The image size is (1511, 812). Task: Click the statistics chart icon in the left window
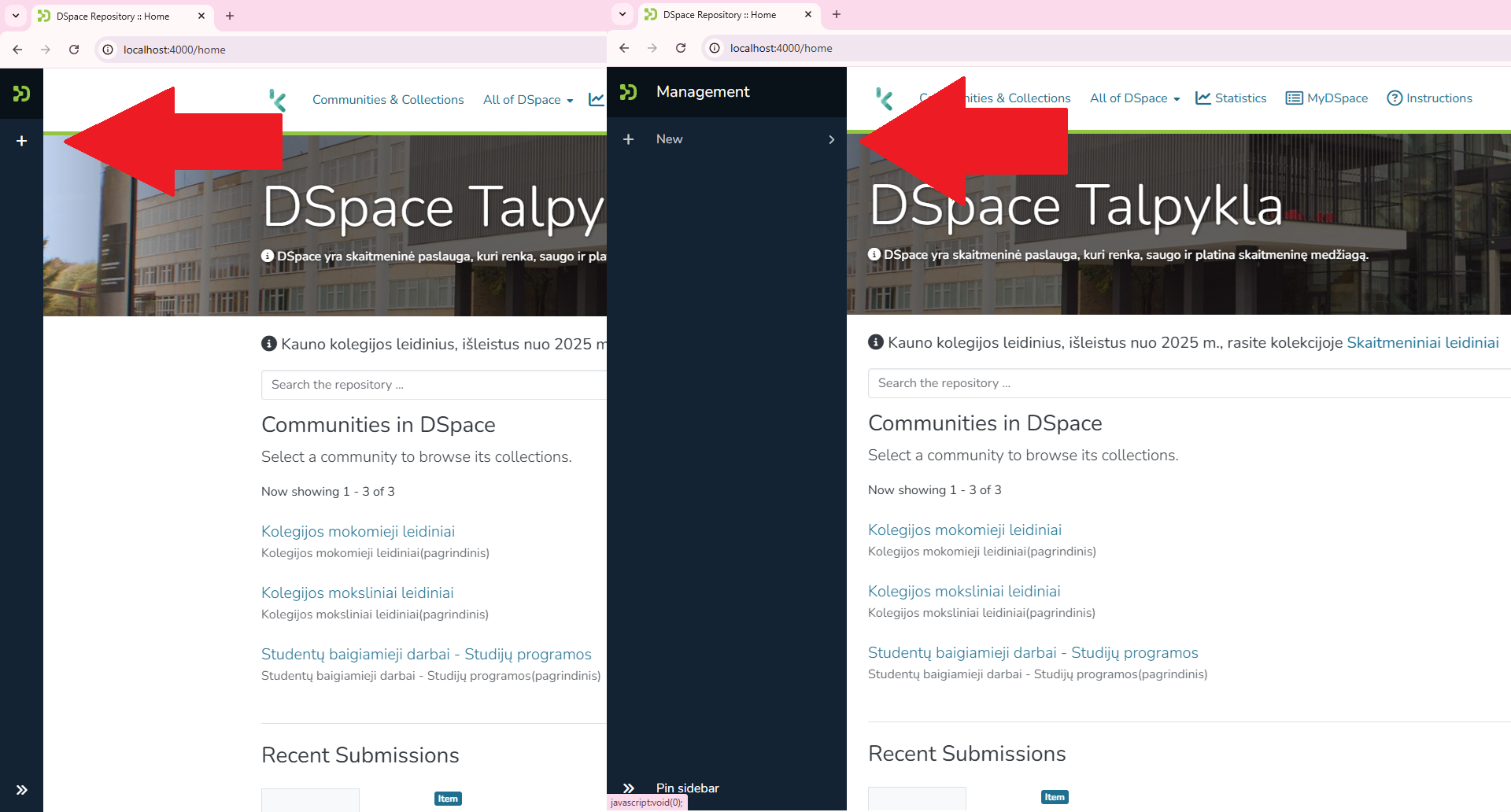click(x=597, y=100)
